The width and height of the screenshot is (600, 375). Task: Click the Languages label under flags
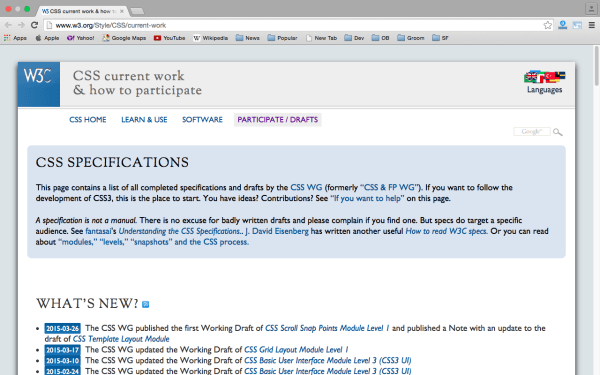pos(545,90)
